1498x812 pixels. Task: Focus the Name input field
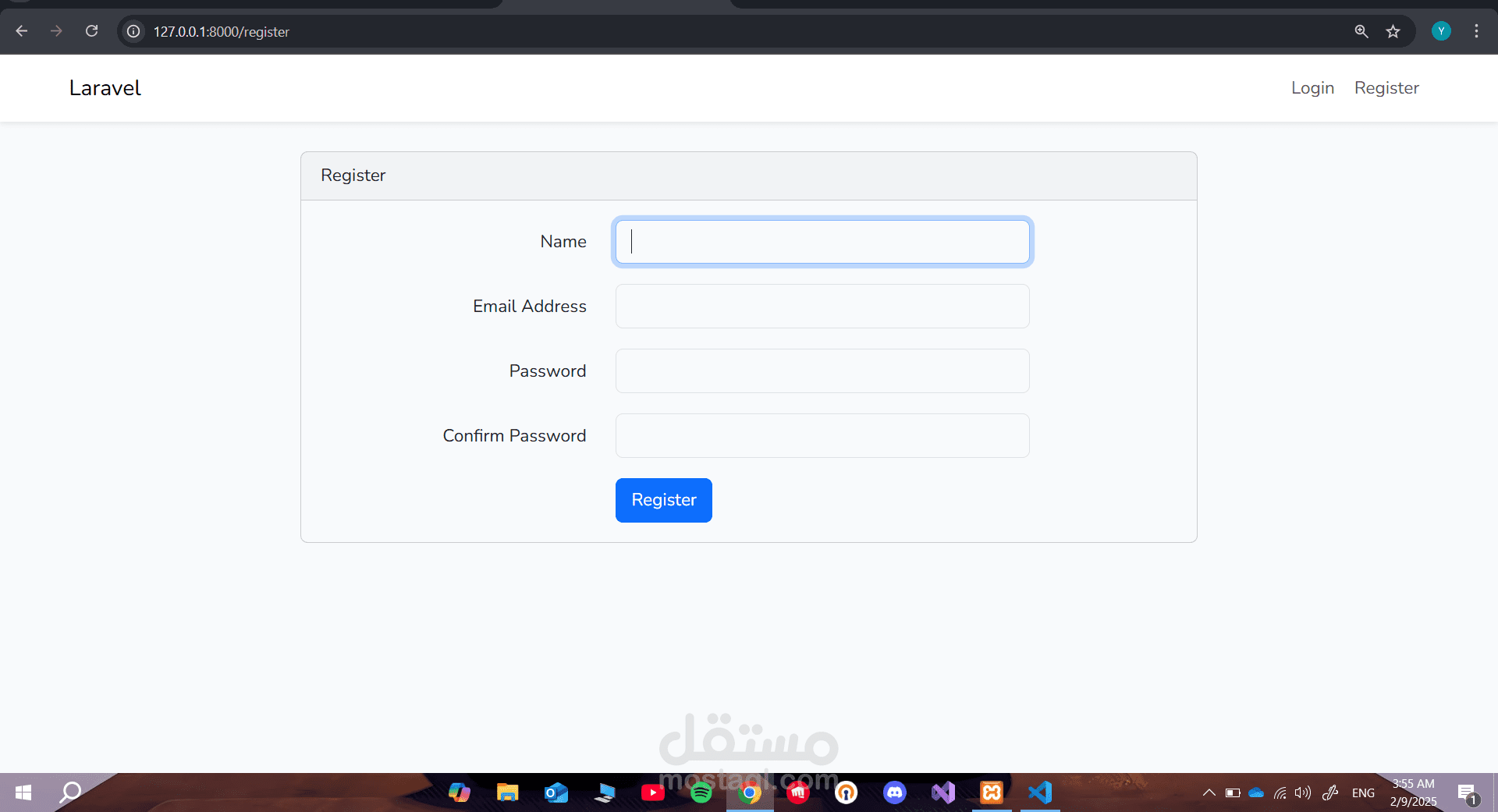tap(822, 242)
